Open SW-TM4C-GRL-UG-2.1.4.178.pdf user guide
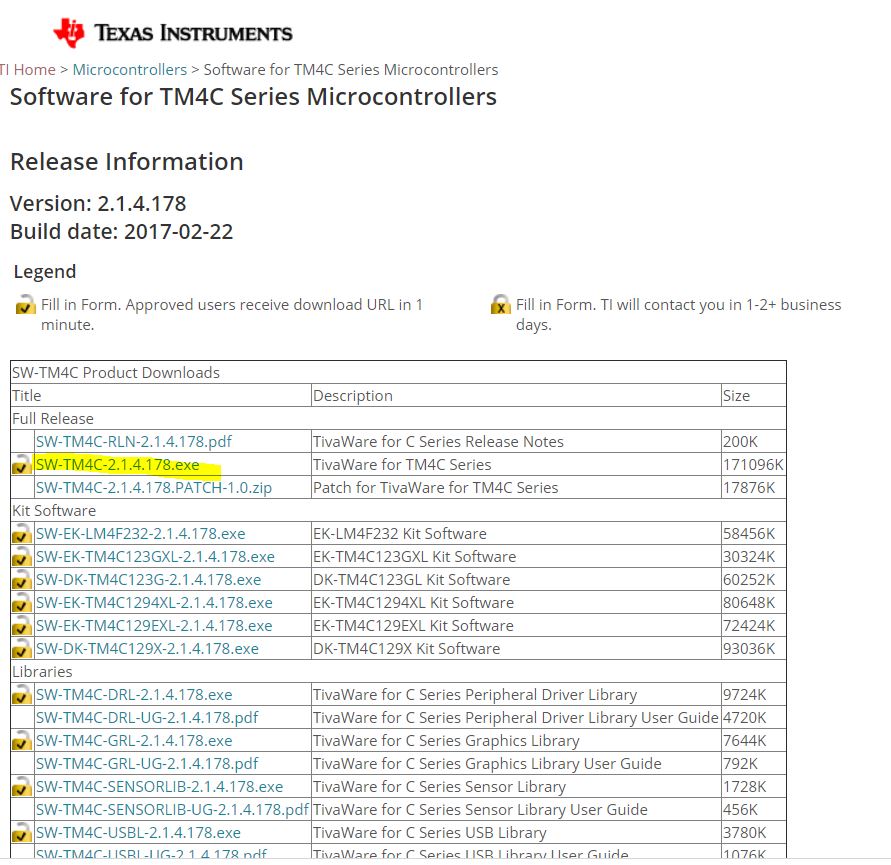The width and height of the screenshot is (891, 865). click(x=147, y=764)
